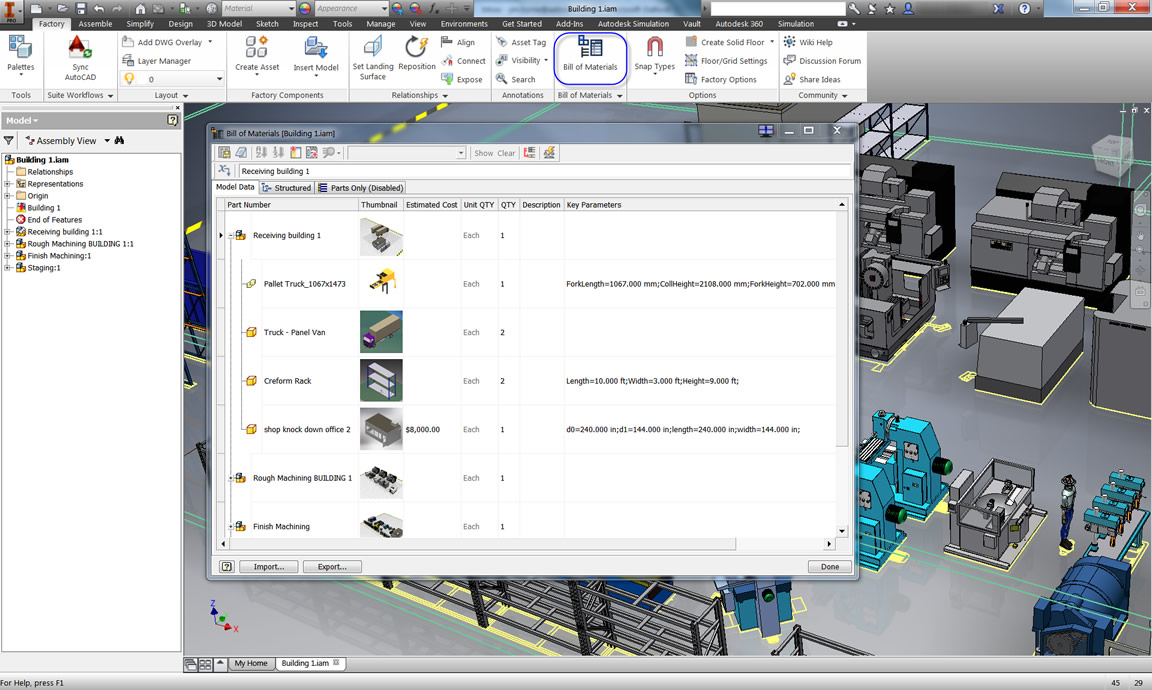Image resolution: width=1152 pixels, height=690 pixels.
Task: Open the layer number dropdown showing 0
Action: (x=219, y=79)
